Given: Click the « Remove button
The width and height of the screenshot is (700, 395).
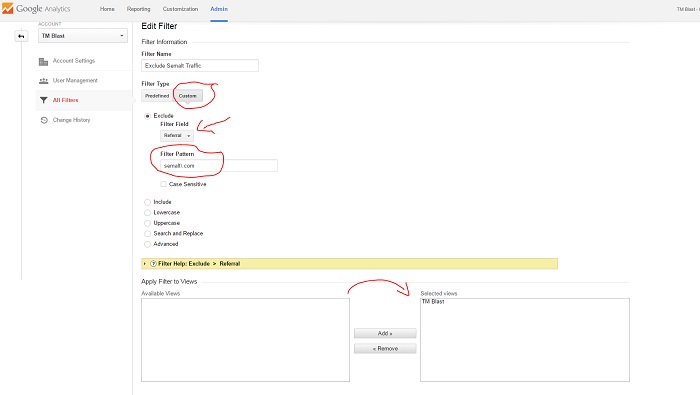Looking at the screenshot, I should pos(385,349).
